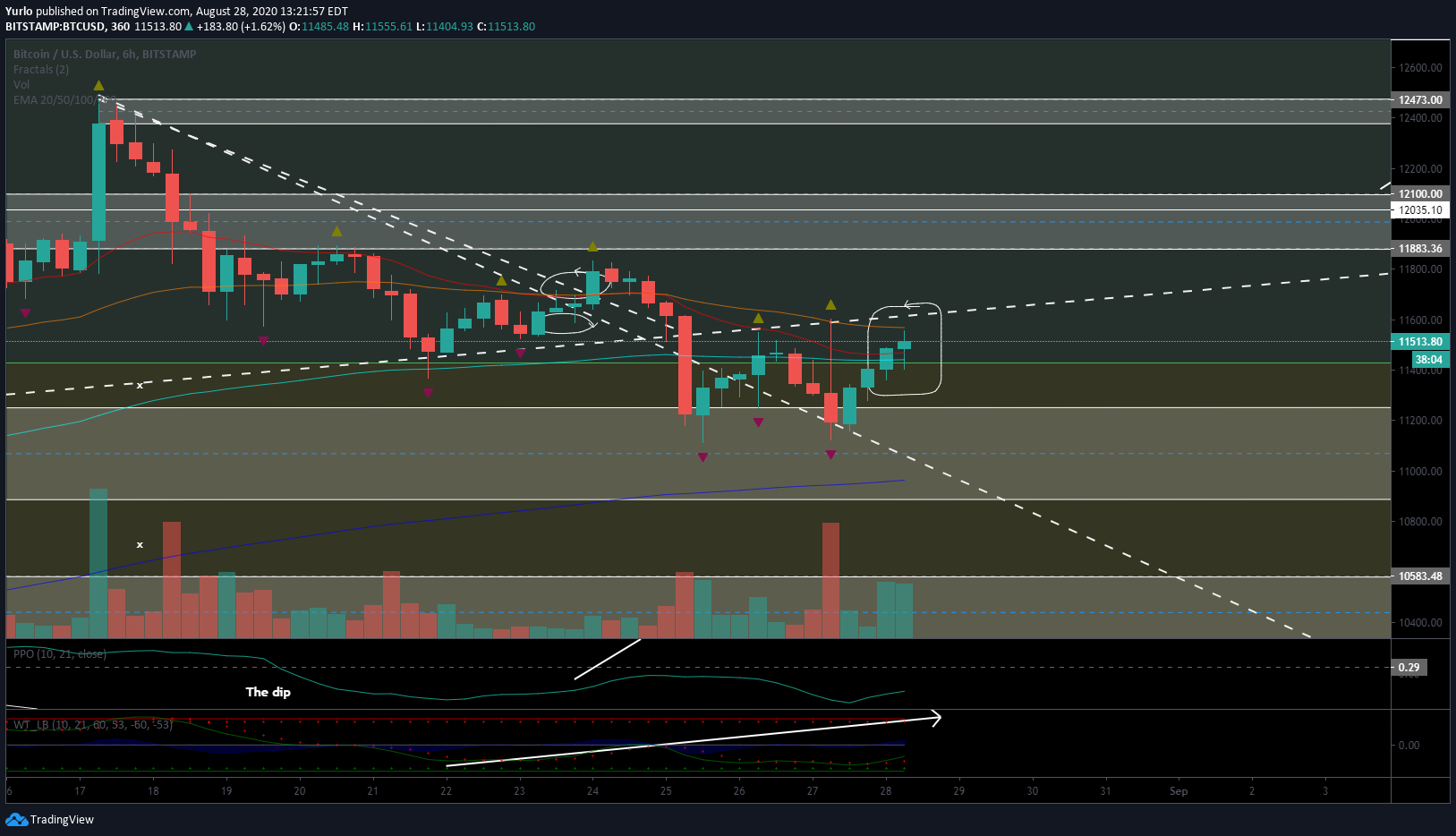Click the 10583.48 price line label
1456x836 pixels.
1420,576
